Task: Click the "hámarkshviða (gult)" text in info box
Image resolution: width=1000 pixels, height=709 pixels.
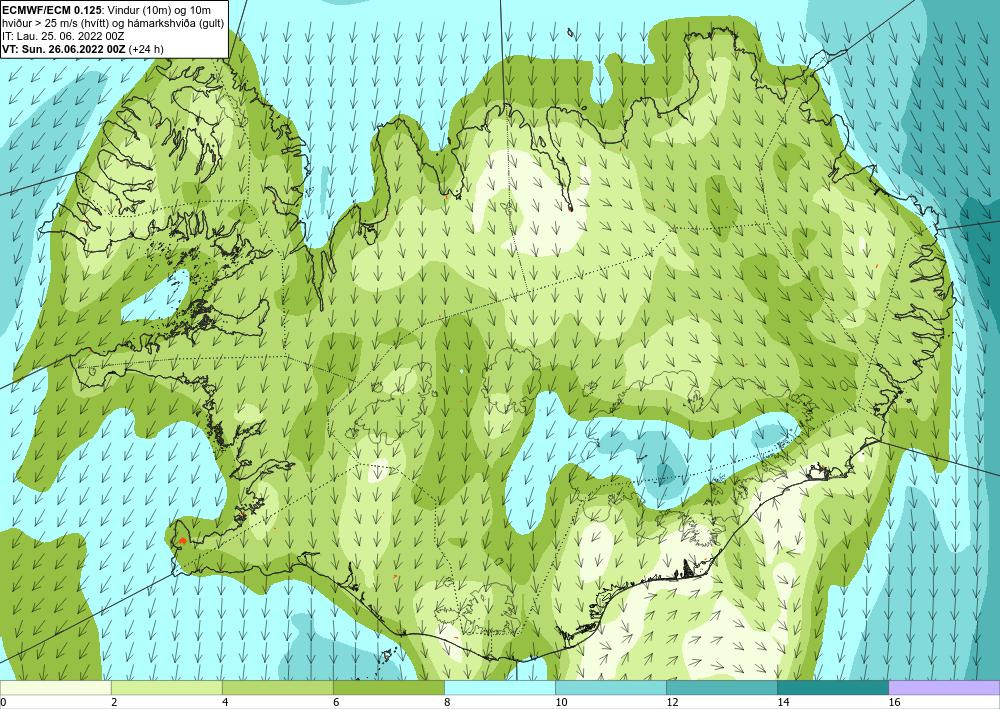Action: (176, 23)
